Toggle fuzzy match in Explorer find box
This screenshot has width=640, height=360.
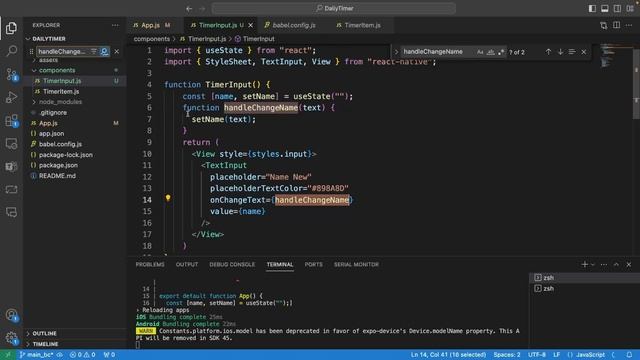[x=104, y=51]
